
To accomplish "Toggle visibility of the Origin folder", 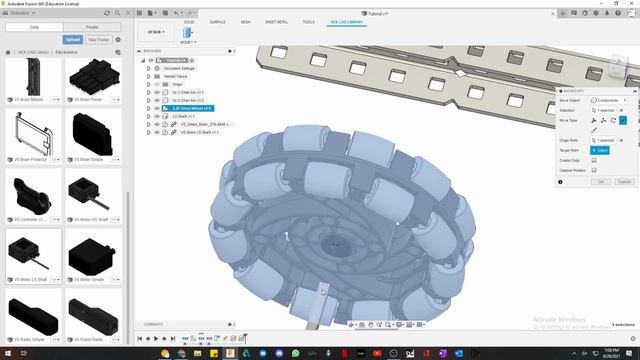I will pyautogui.click(x=157, y=84).
